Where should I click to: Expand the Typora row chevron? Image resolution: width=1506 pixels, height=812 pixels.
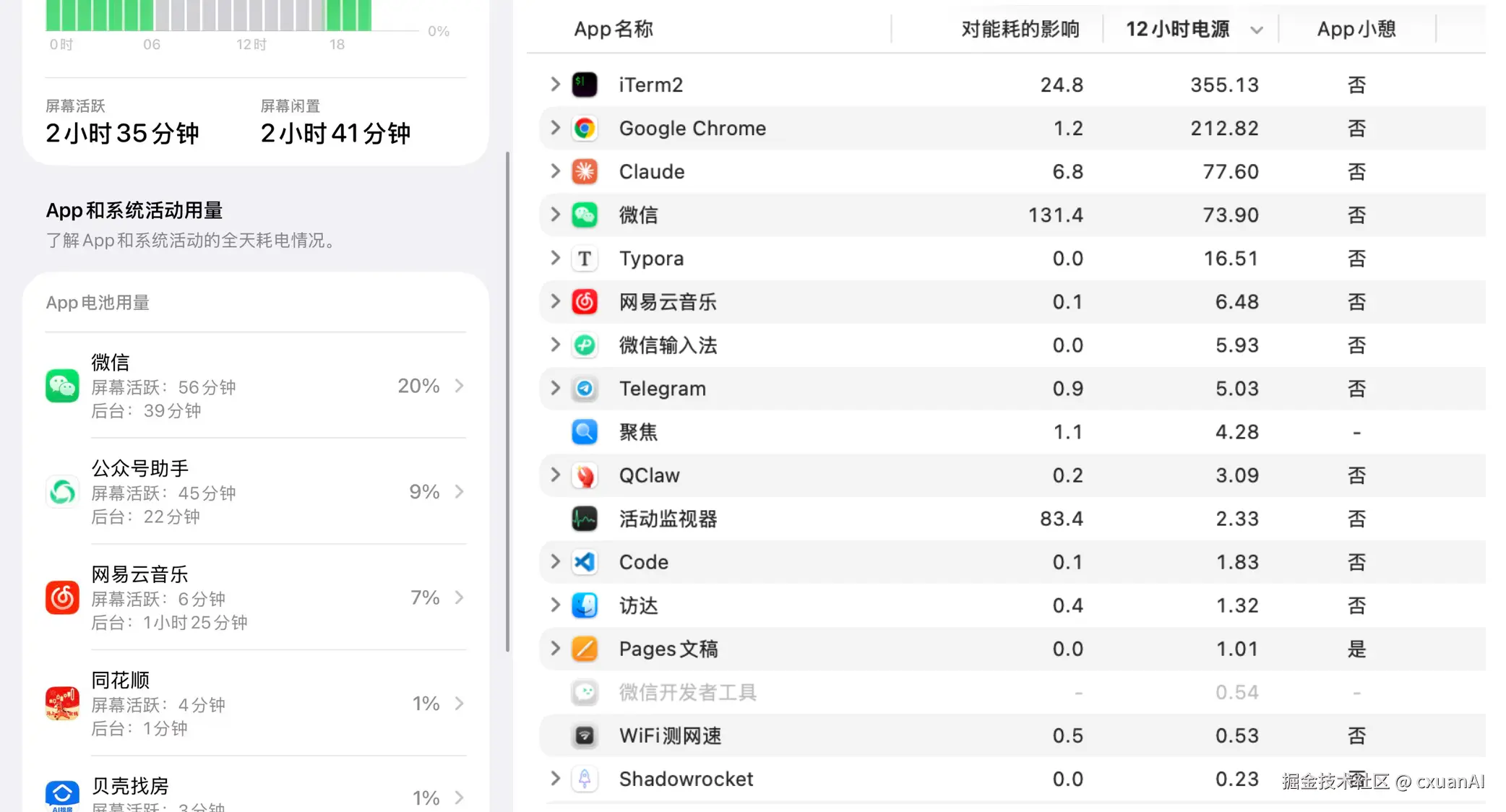(555, 258)
